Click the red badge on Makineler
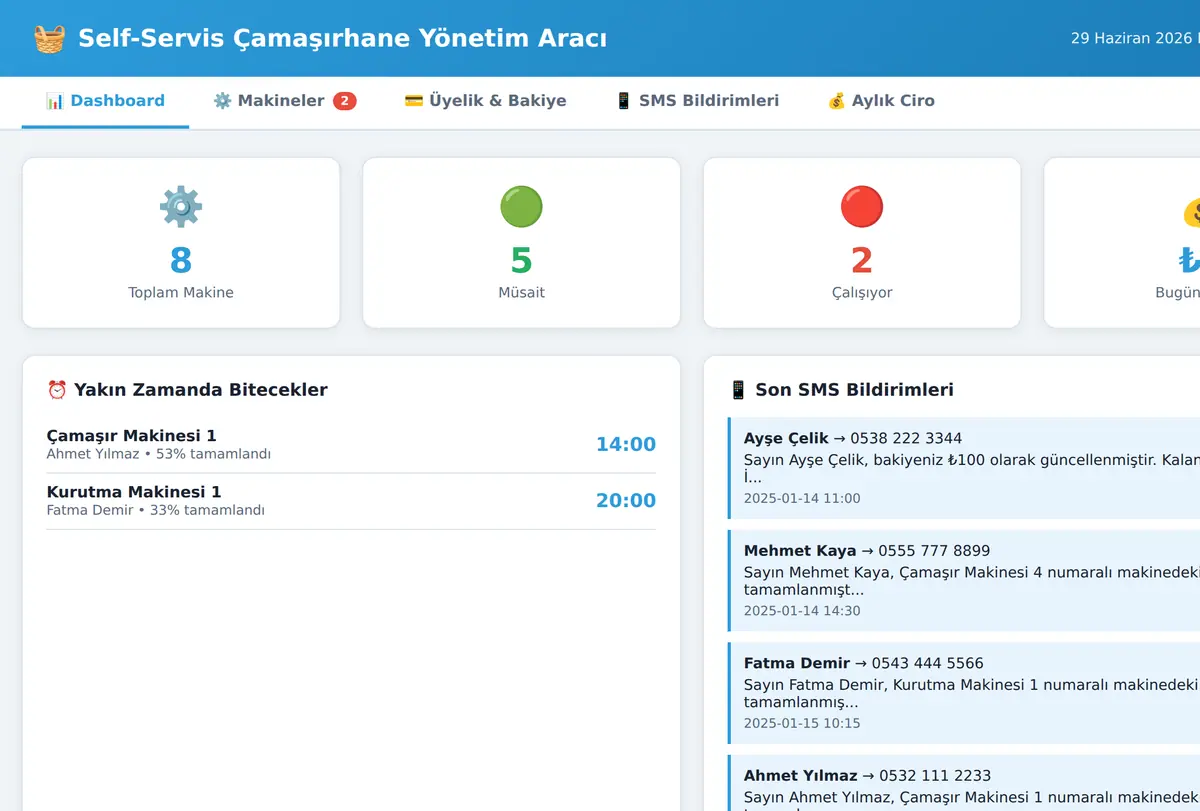This screenshot has width=1200, height=811. coord(344,101)
